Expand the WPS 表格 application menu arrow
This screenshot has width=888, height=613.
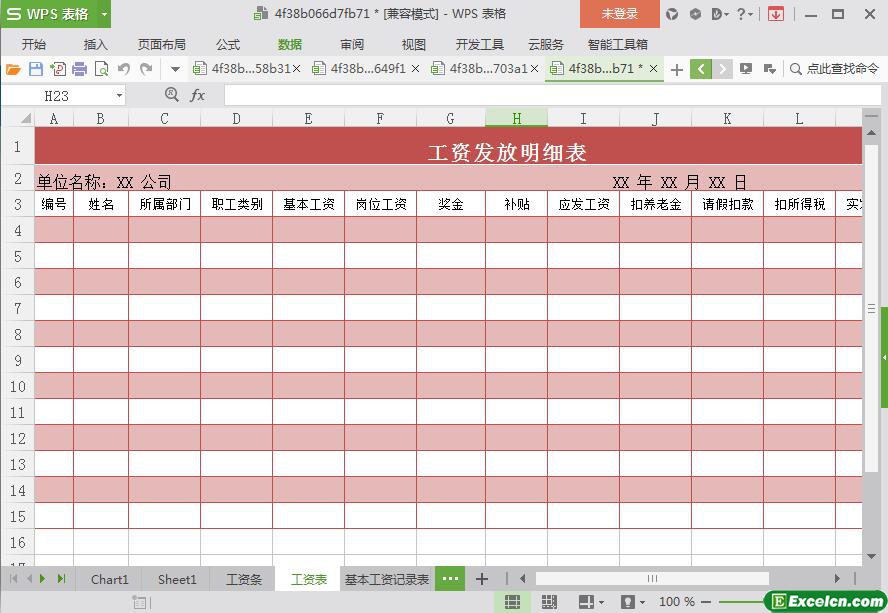click(104, 14)
